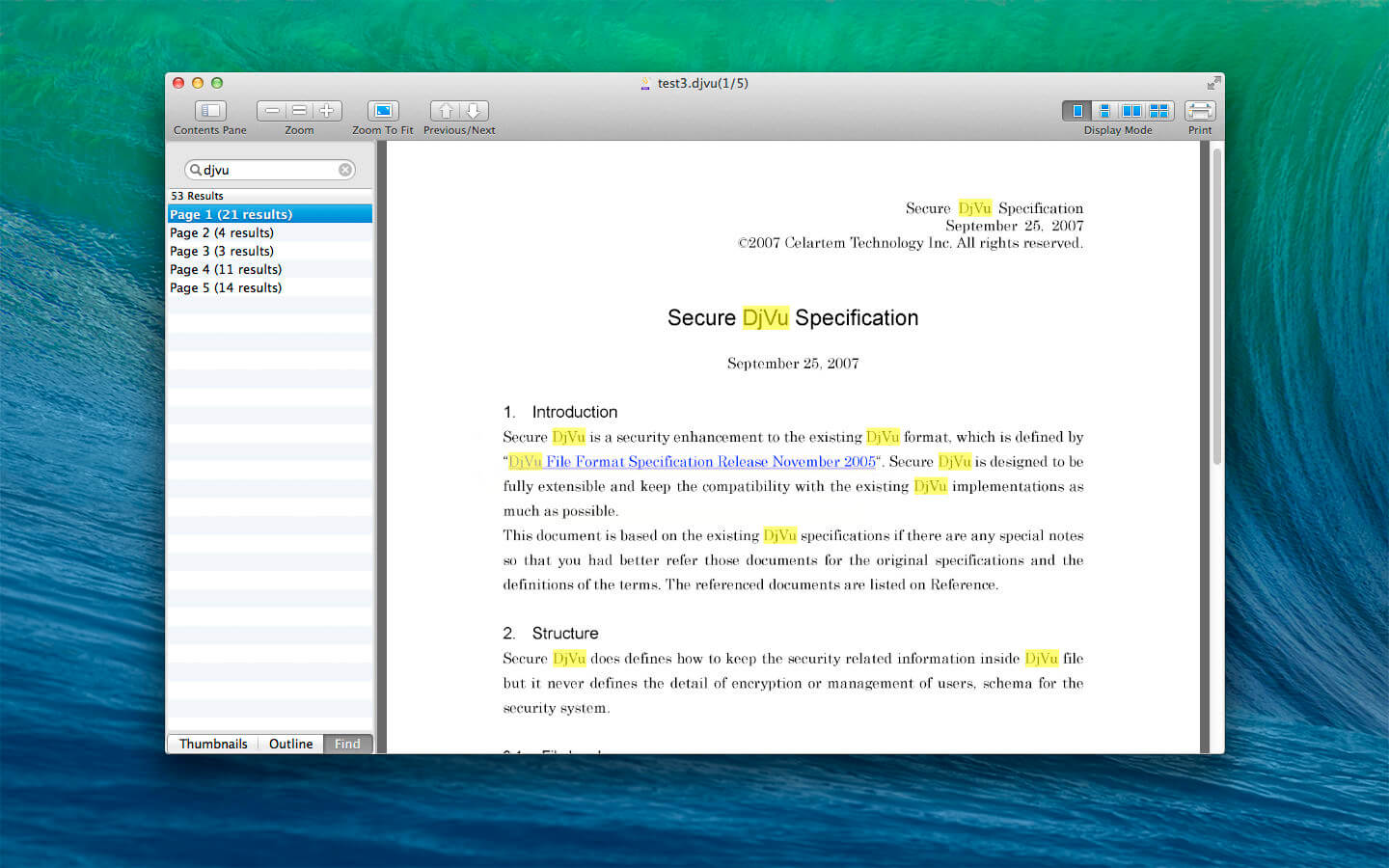Select the Find tab
The width and height of the screenshot is (1389, 868).
346,743
